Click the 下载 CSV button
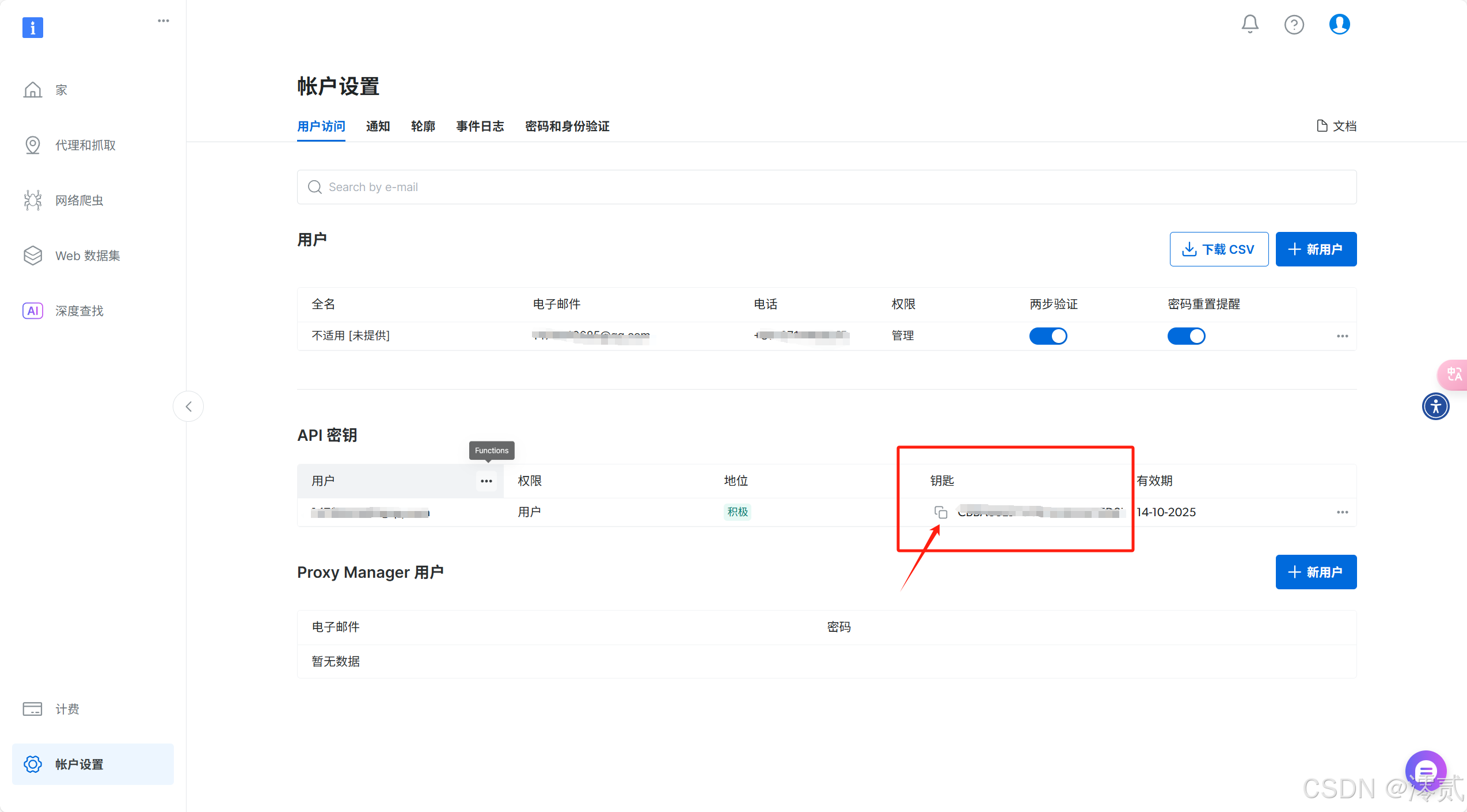The height and width of the screenshot is (812, 1467). [1219, 249]
